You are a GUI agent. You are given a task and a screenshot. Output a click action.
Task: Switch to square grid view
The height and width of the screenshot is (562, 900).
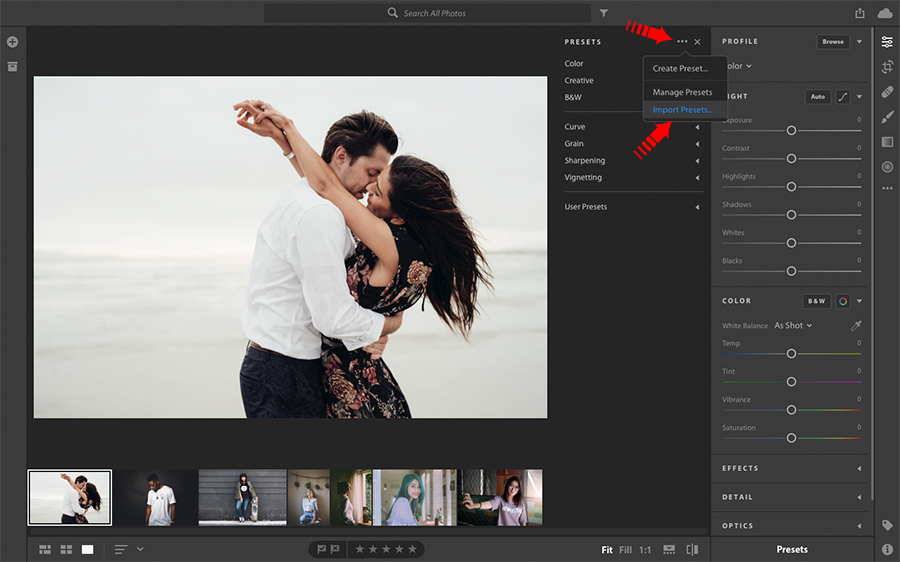point(66,549)
